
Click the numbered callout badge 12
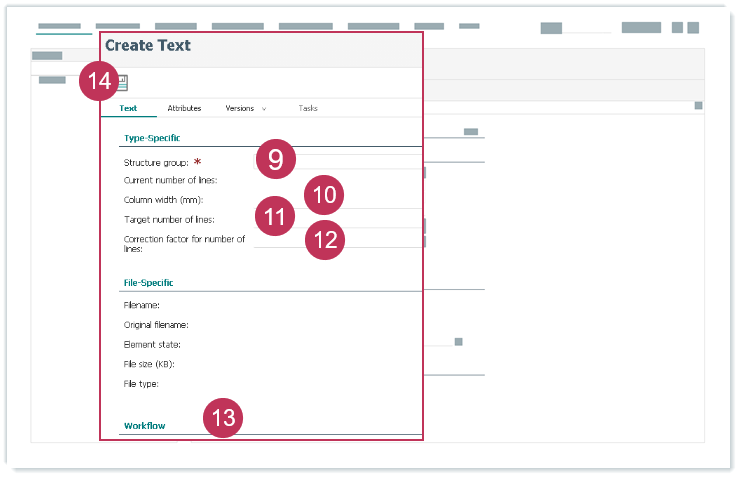(324, 240)
